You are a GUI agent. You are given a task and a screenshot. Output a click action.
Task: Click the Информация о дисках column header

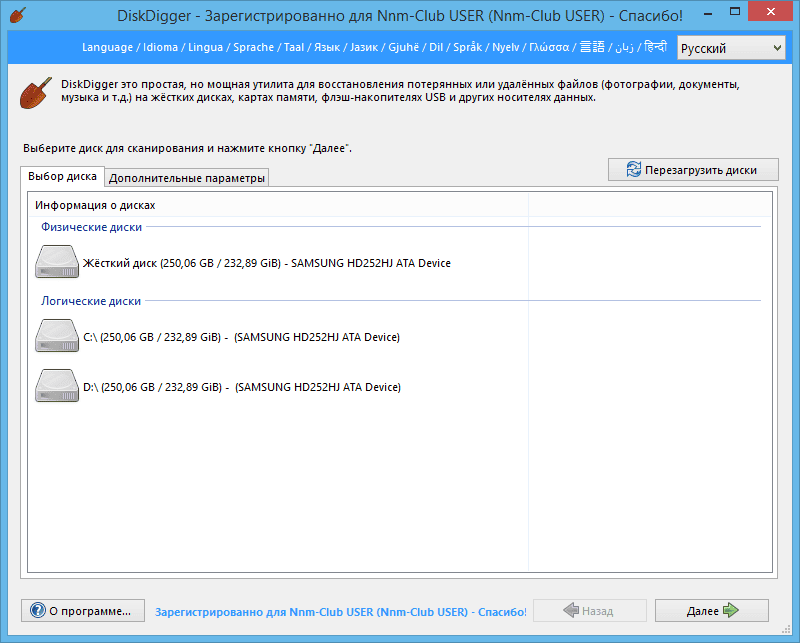point(95,205)
